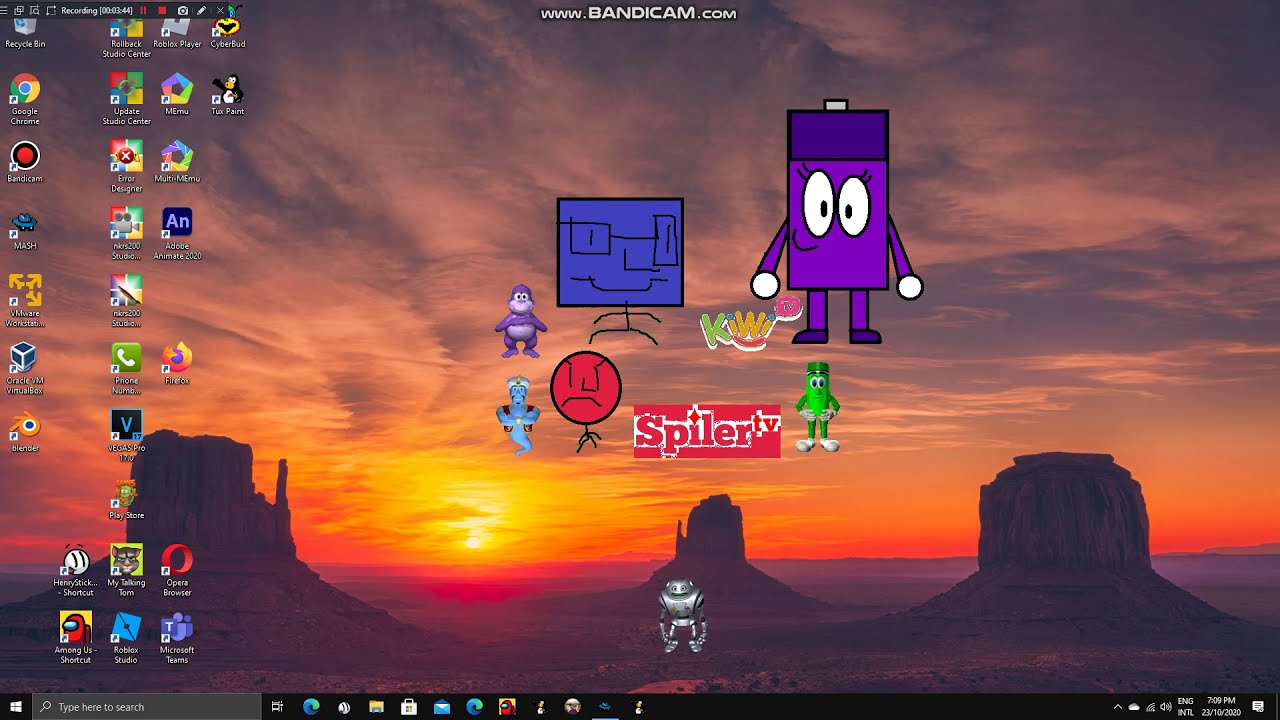1280x720 pixels.
Task: Click the purple gorilla BonziBuddy character
Action: (x=521, y=321)
